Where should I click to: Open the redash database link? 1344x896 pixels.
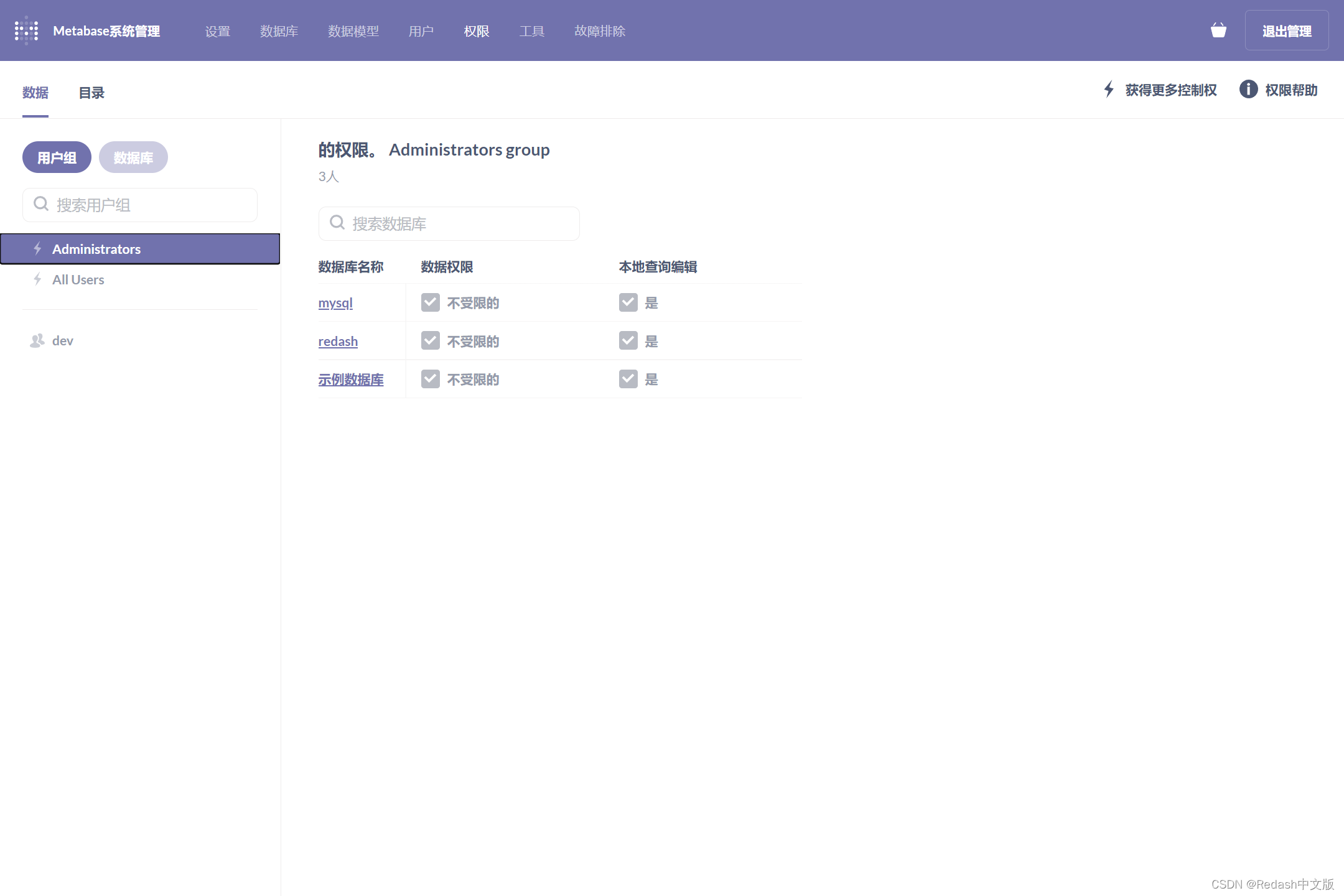point(338,342)
